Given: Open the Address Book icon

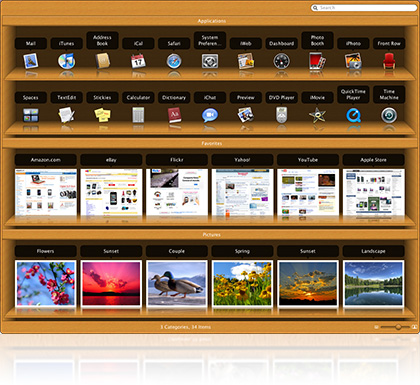Looking at the screenshot, I should point(102,61).
